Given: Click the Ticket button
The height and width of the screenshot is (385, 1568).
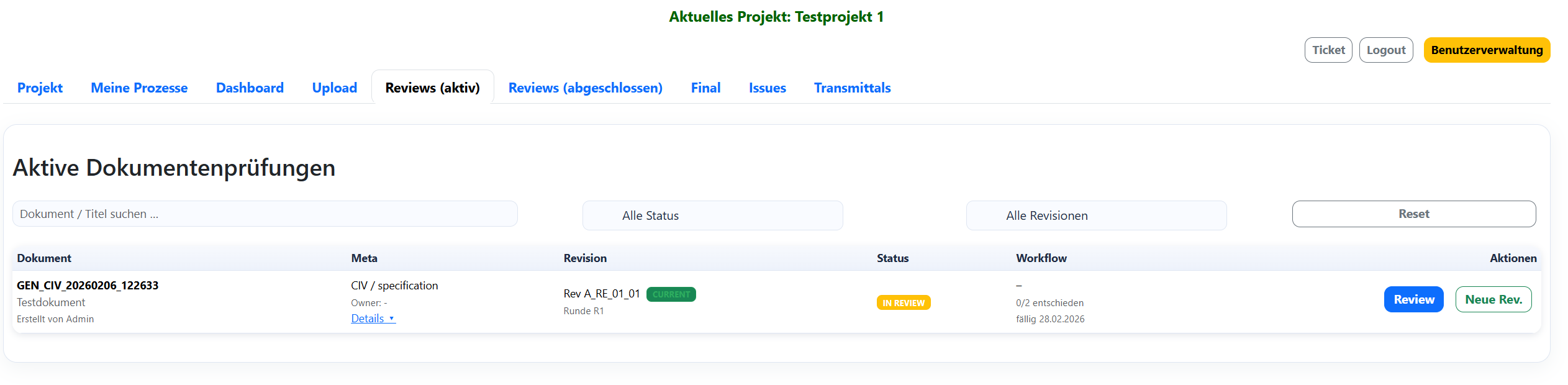Looking at the screenshot, I should 1328,50.
